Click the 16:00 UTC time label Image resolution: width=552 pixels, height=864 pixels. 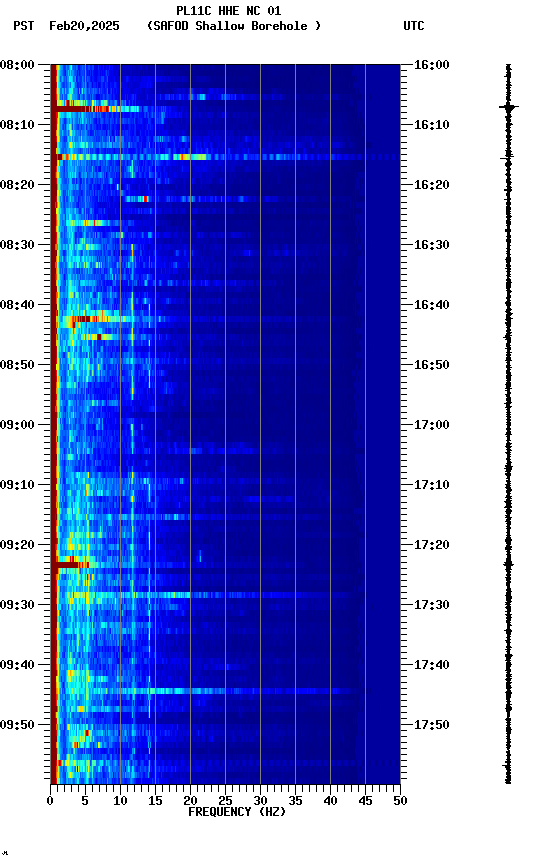click(432, 65)
